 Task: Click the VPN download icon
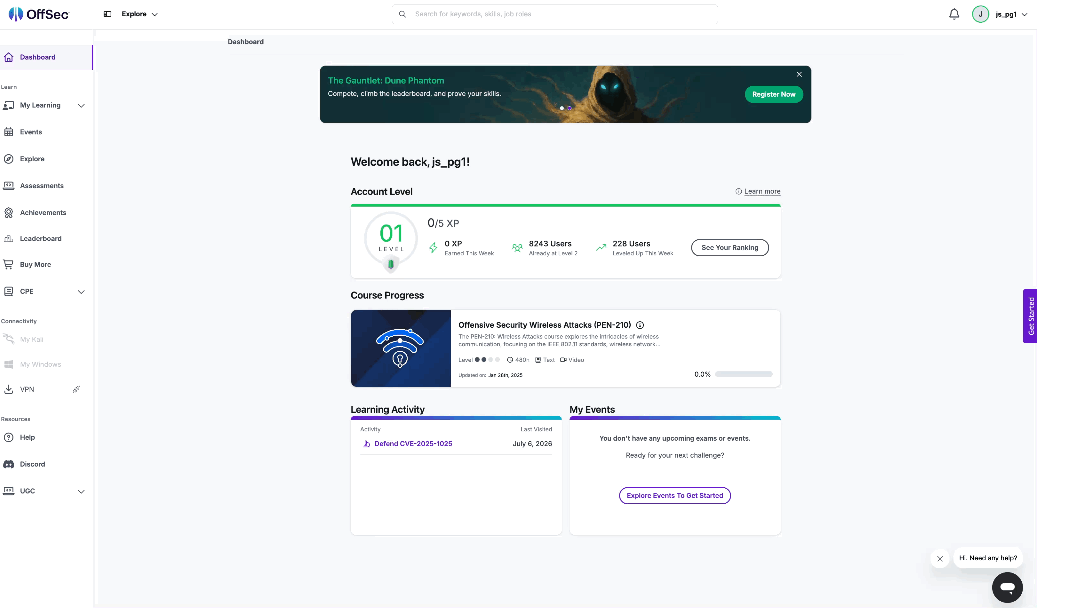(8, 389)
